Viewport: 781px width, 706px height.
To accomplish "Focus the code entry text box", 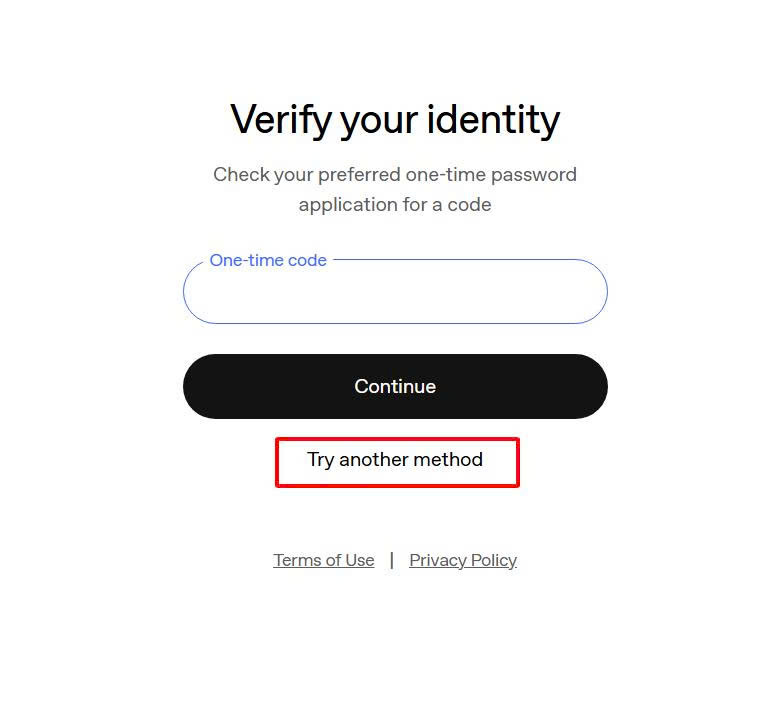I will point(395,294).
